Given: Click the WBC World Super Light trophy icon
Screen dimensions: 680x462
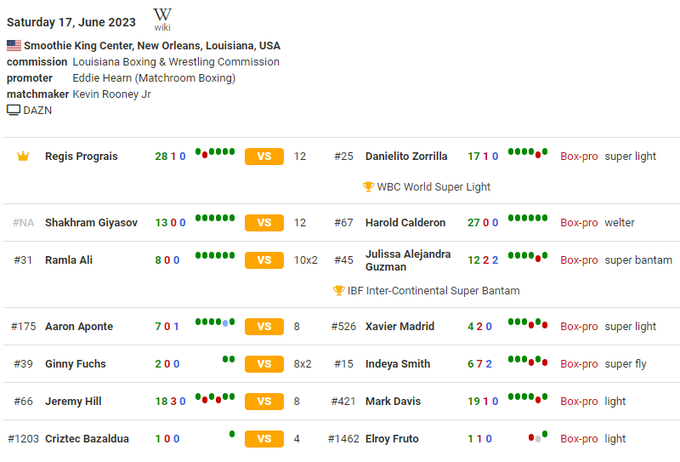Looking at the screenshot, I should point(368,186).
